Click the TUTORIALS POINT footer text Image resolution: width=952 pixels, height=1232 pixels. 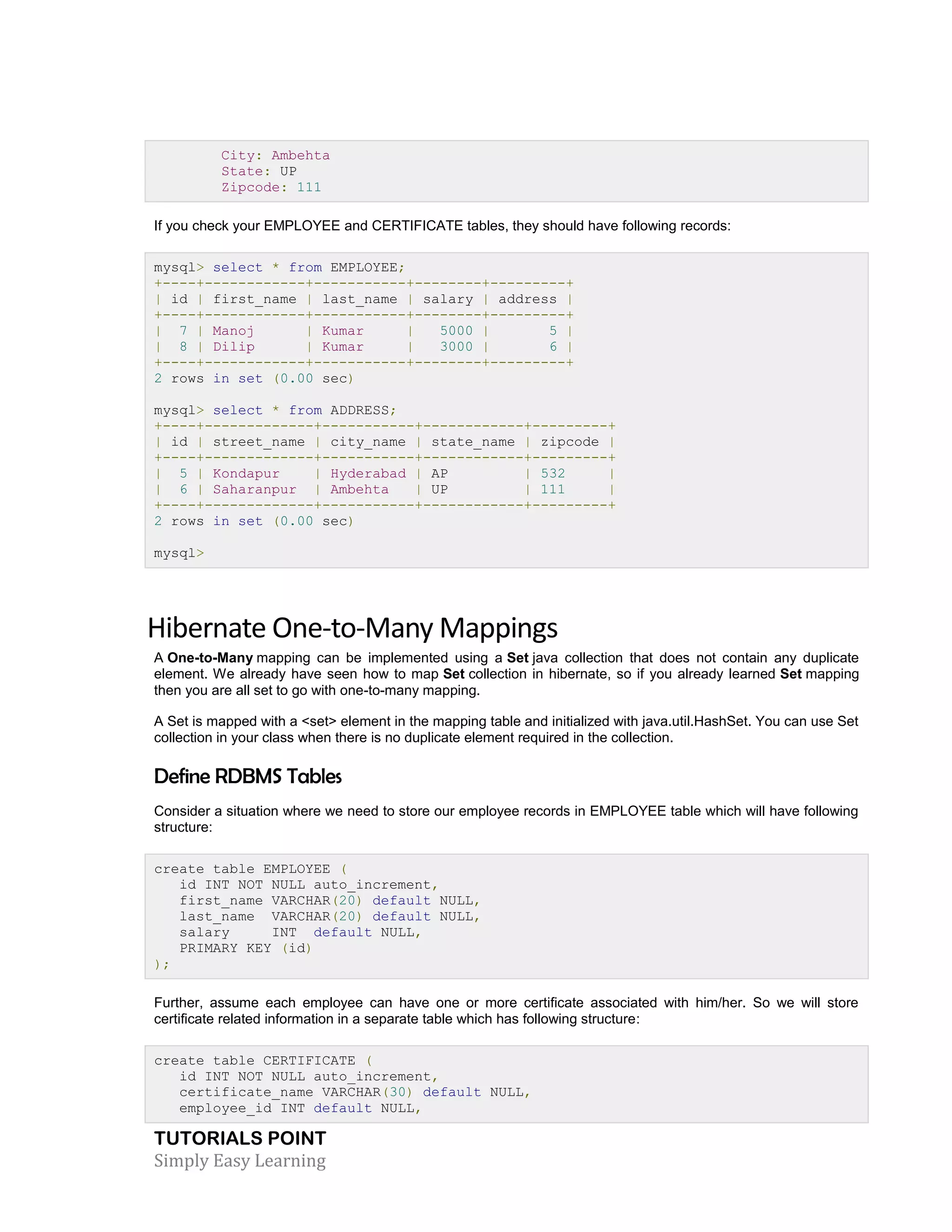point(240,1139)
